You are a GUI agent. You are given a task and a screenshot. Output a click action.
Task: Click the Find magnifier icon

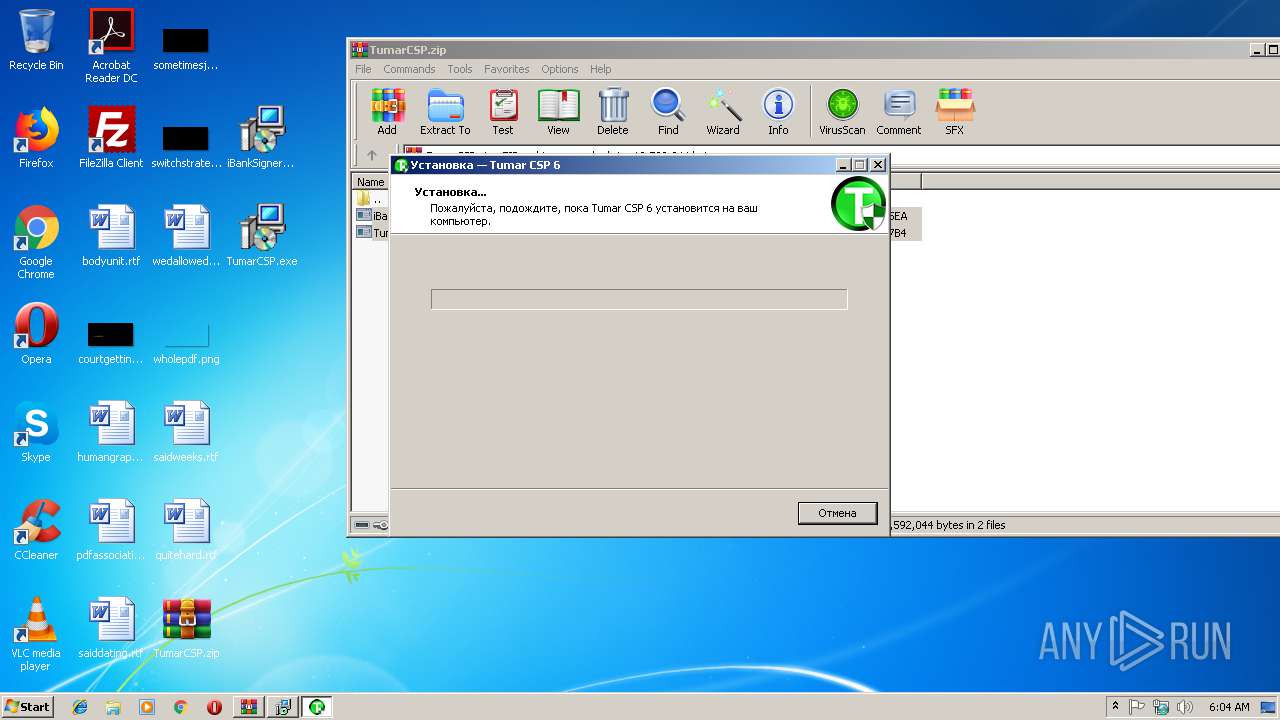pos(668,111)
